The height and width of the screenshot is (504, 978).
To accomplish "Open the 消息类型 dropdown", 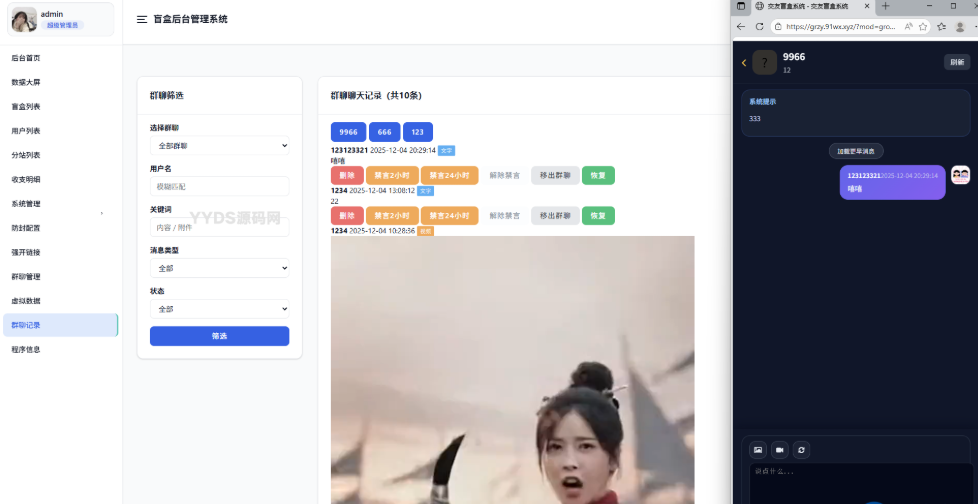I will (219, 268).
